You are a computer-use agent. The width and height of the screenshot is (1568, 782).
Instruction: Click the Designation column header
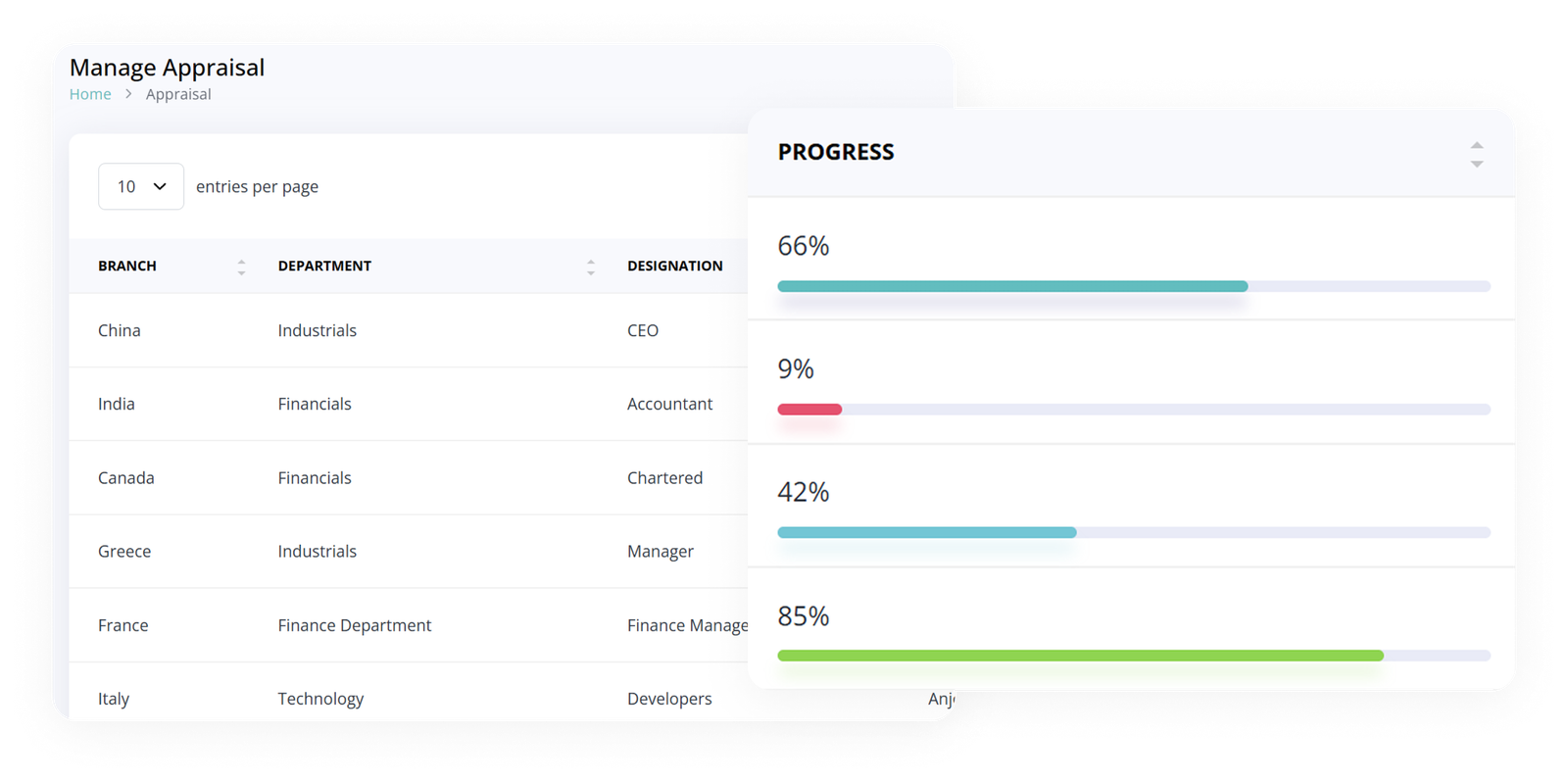tap(674, 266)
